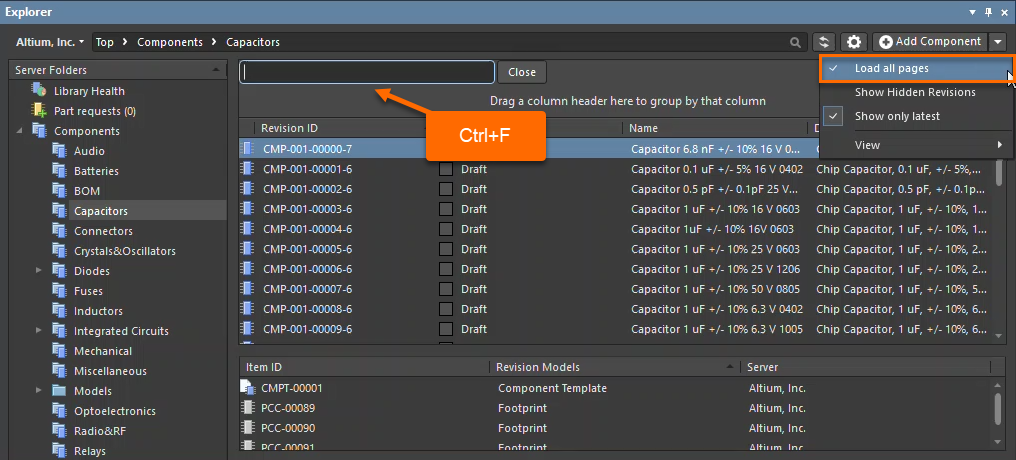The image size is (1016, 460).
Task: Toggle Show only latest menu option
Action: pos(915,116)
